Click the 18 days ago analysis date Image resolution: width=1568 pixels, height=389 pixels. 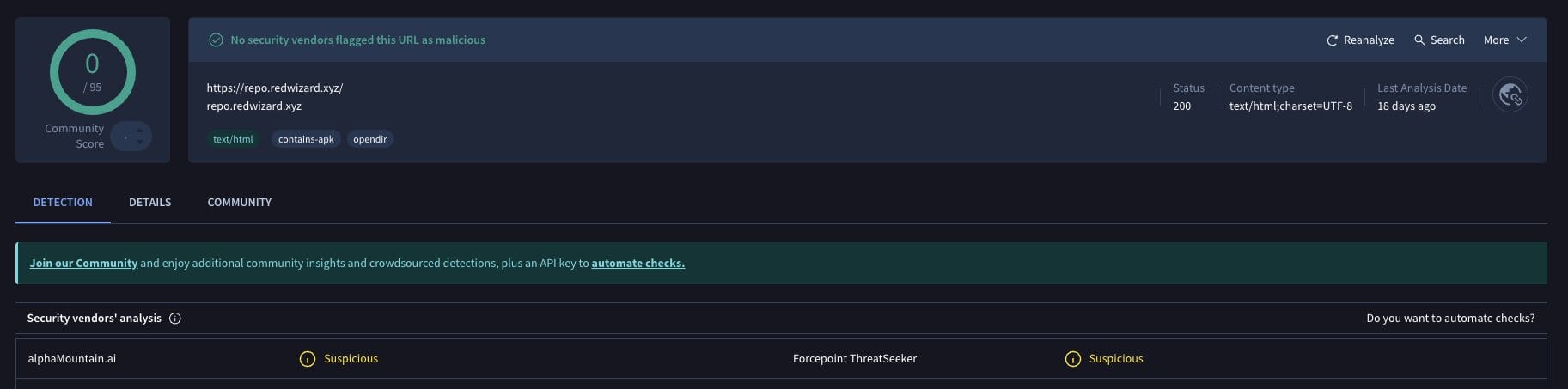click(x=1406, y=106)
